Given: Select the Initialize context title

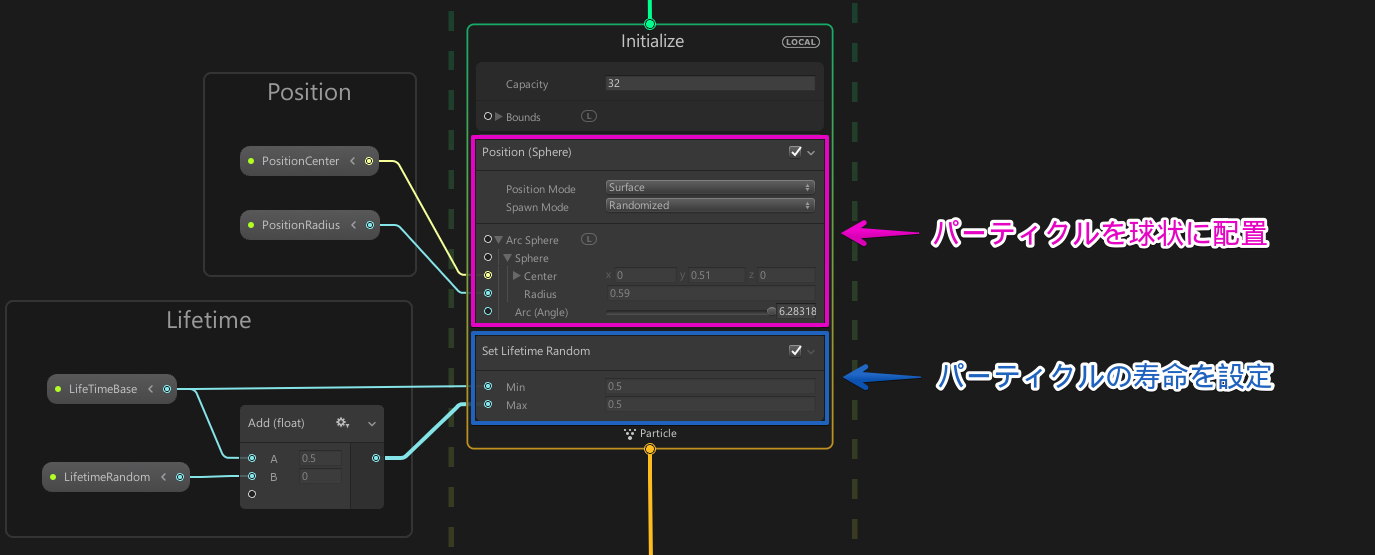Looking at the screenshot, I should click(x=652, y=42).
